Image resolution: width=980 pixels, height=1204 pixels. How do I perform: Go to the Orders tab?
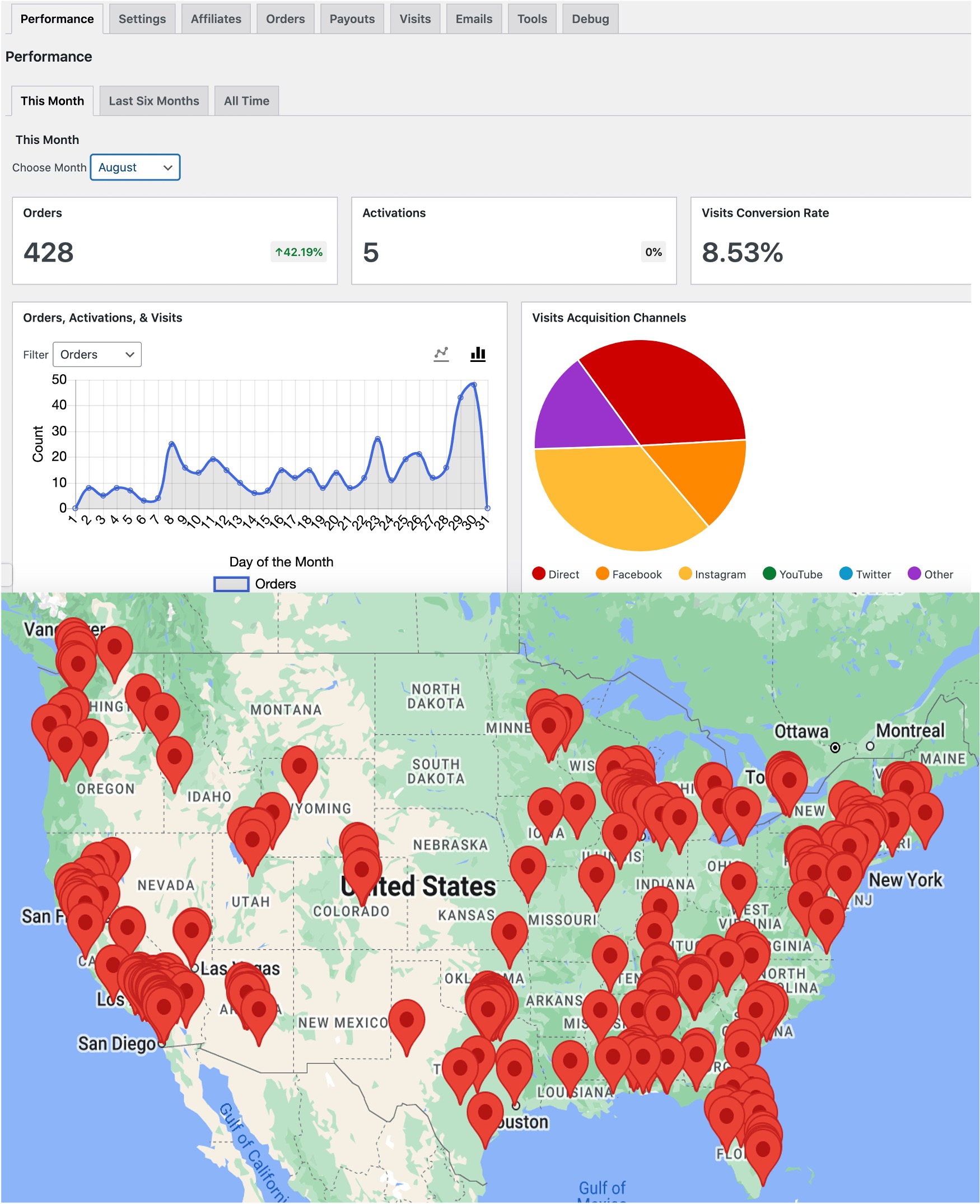point(285,18)
